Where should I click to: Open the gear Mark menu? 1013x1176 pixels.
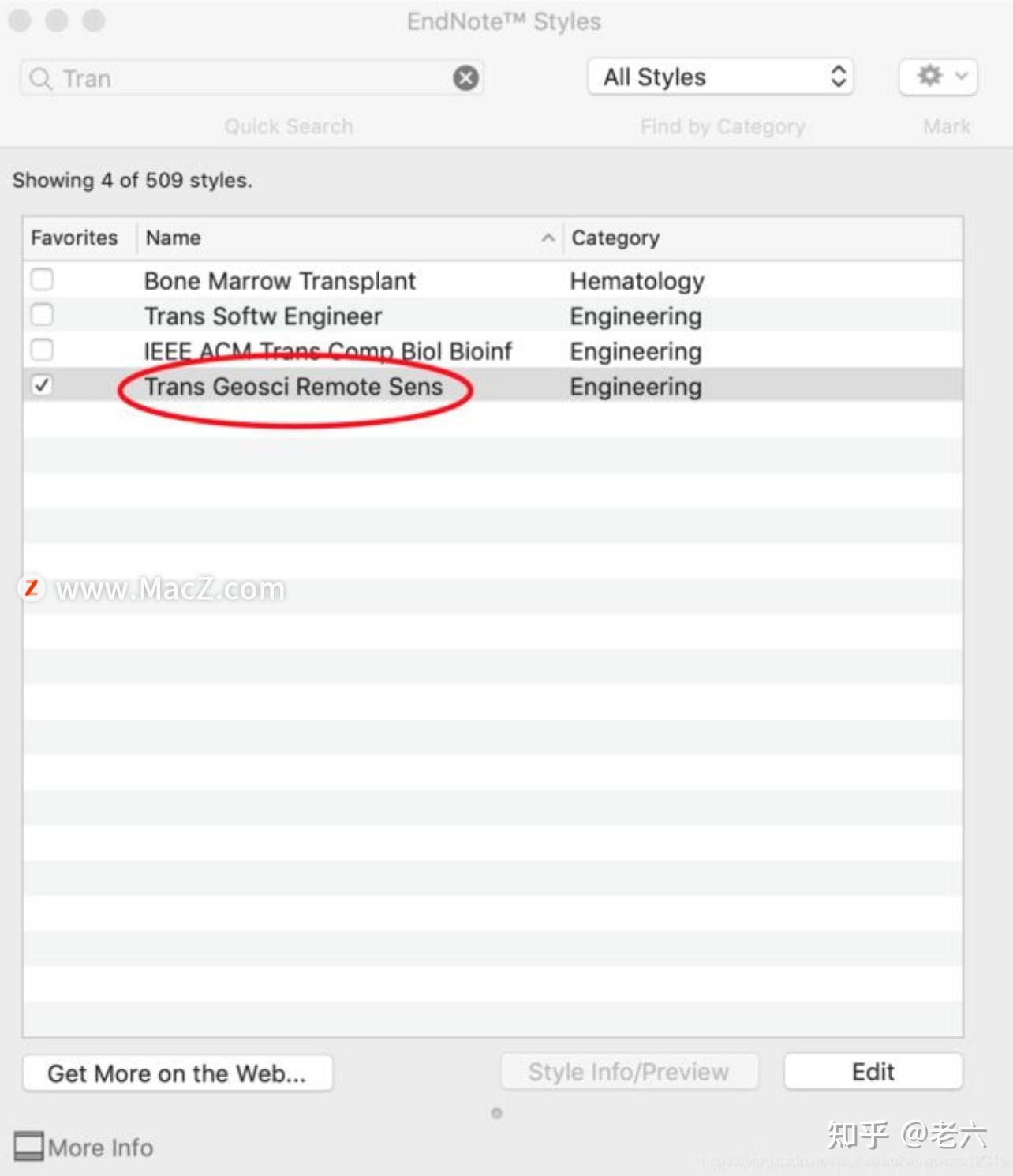click(938, 77)
